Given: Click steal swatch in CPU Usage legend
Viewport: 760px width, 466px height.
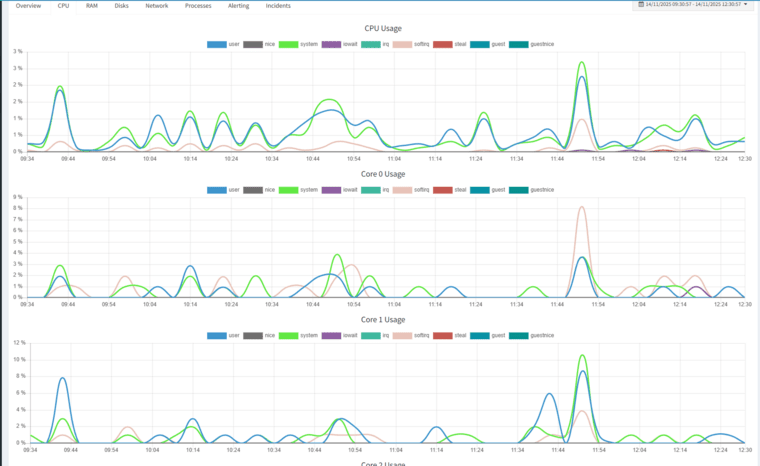Looking at the screenshot, I should coord(443,44).
